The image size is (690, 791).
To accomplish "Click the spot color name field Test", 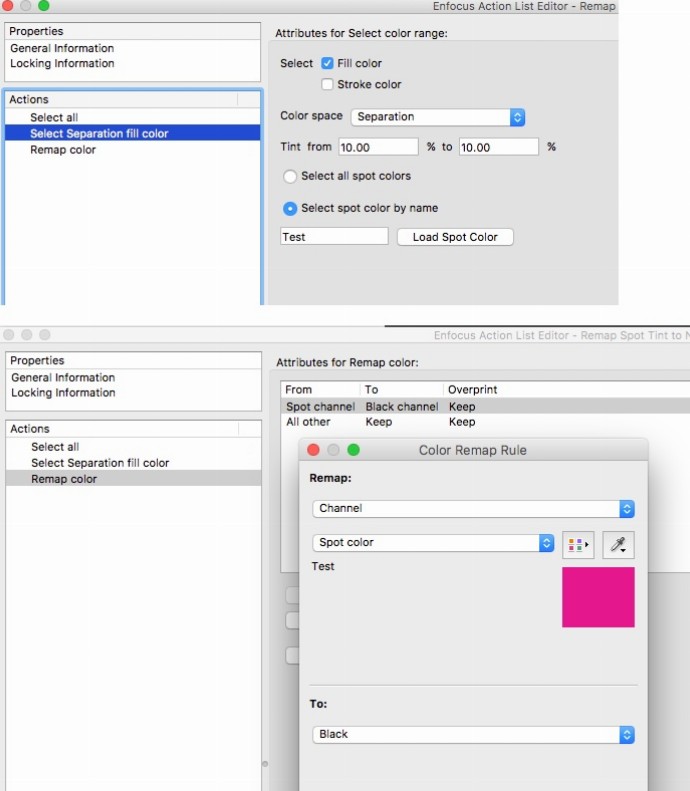I will pyautogui.click(x=334, y=237).
